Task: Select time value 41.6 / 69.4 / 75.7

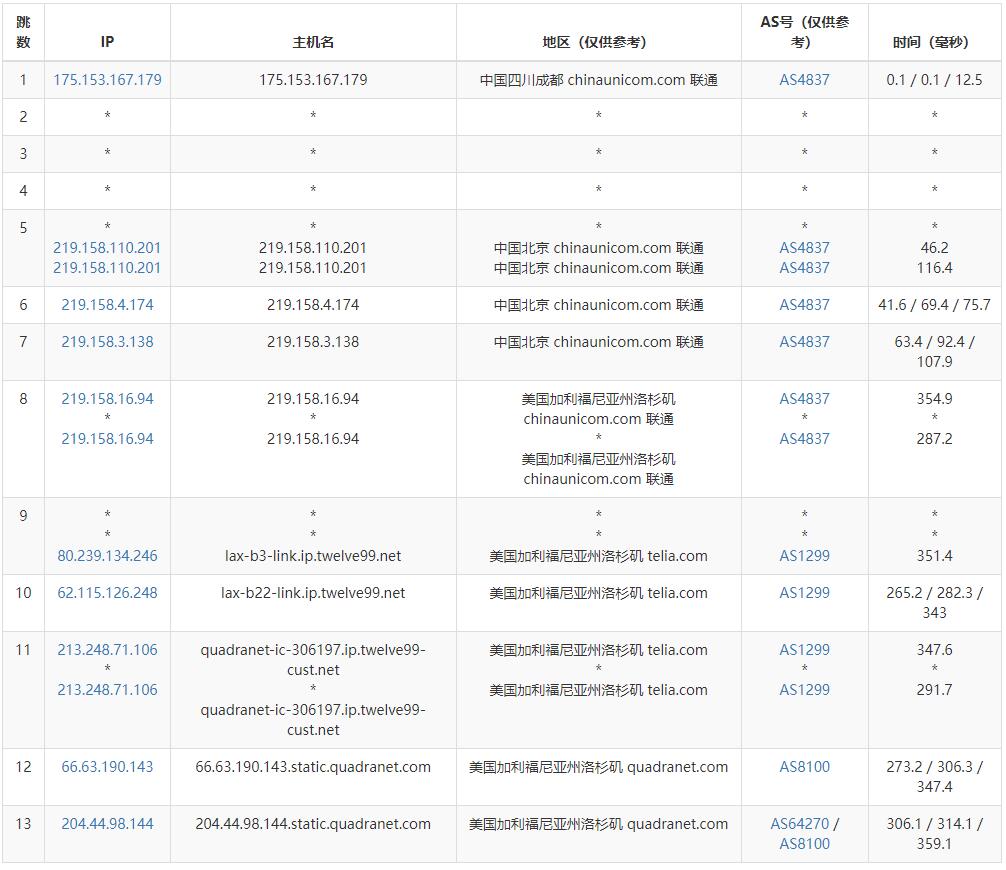Action: 934,305
